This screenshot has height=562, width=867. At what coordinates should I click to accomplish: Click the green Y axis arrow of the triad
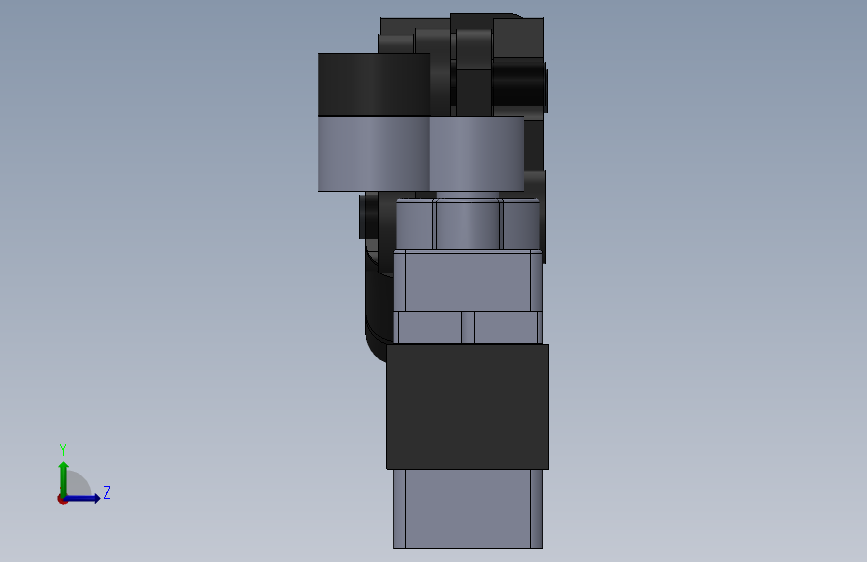click(x=64, y=478)
